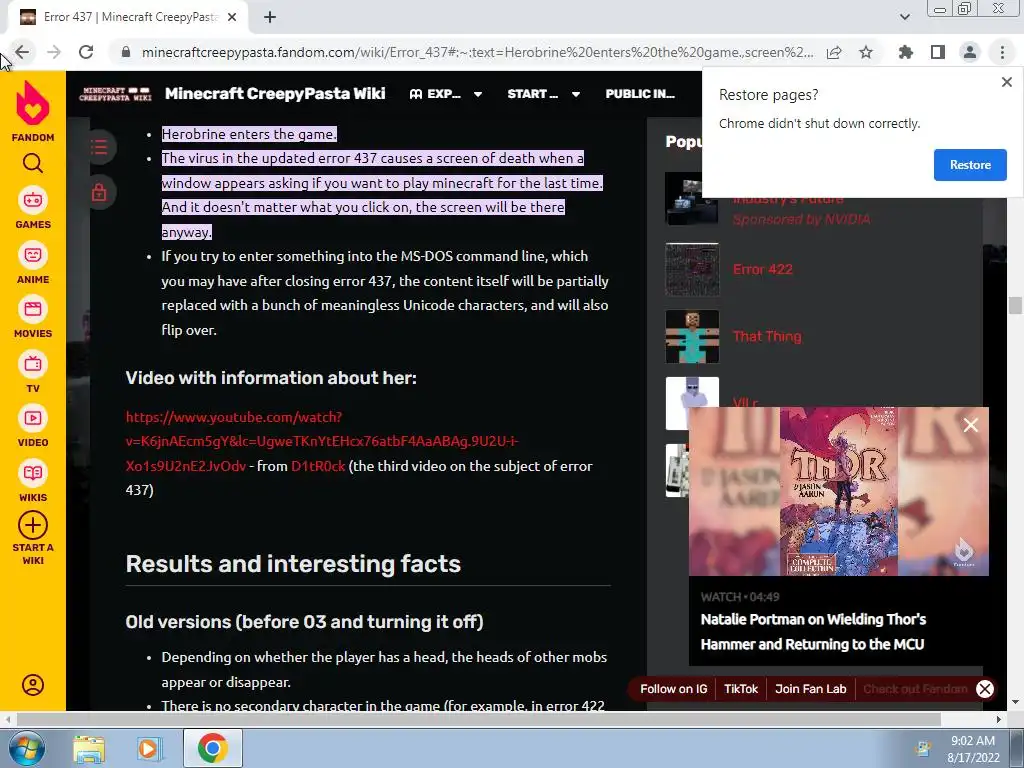Click the Results and interesting facts heading
Image resolution: width=1024 pixels, height=768 pixels.
click(293, 564)
